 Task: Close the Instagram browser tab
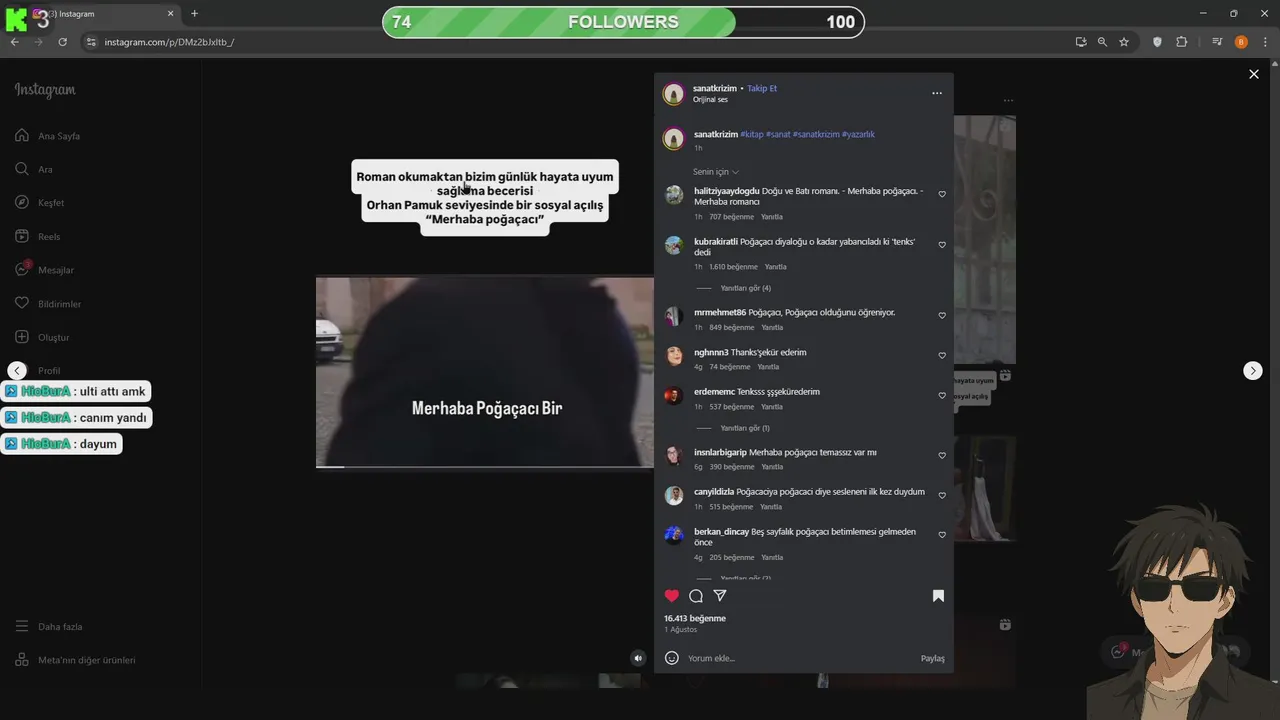[170, 14]
